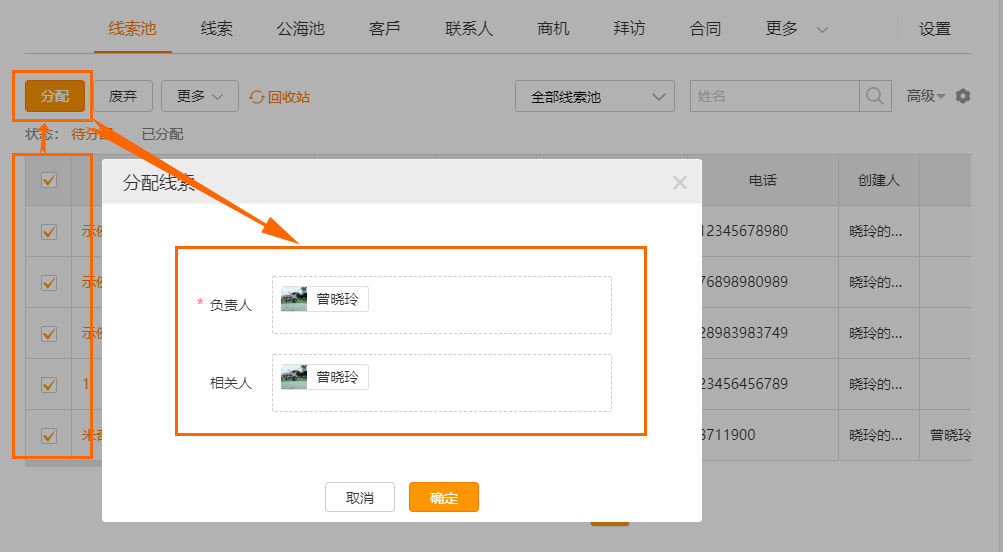The width and height of the screenshot is (1003, 552).
Task: Click inside the 负责人 selection box
Action: point(441,305)
